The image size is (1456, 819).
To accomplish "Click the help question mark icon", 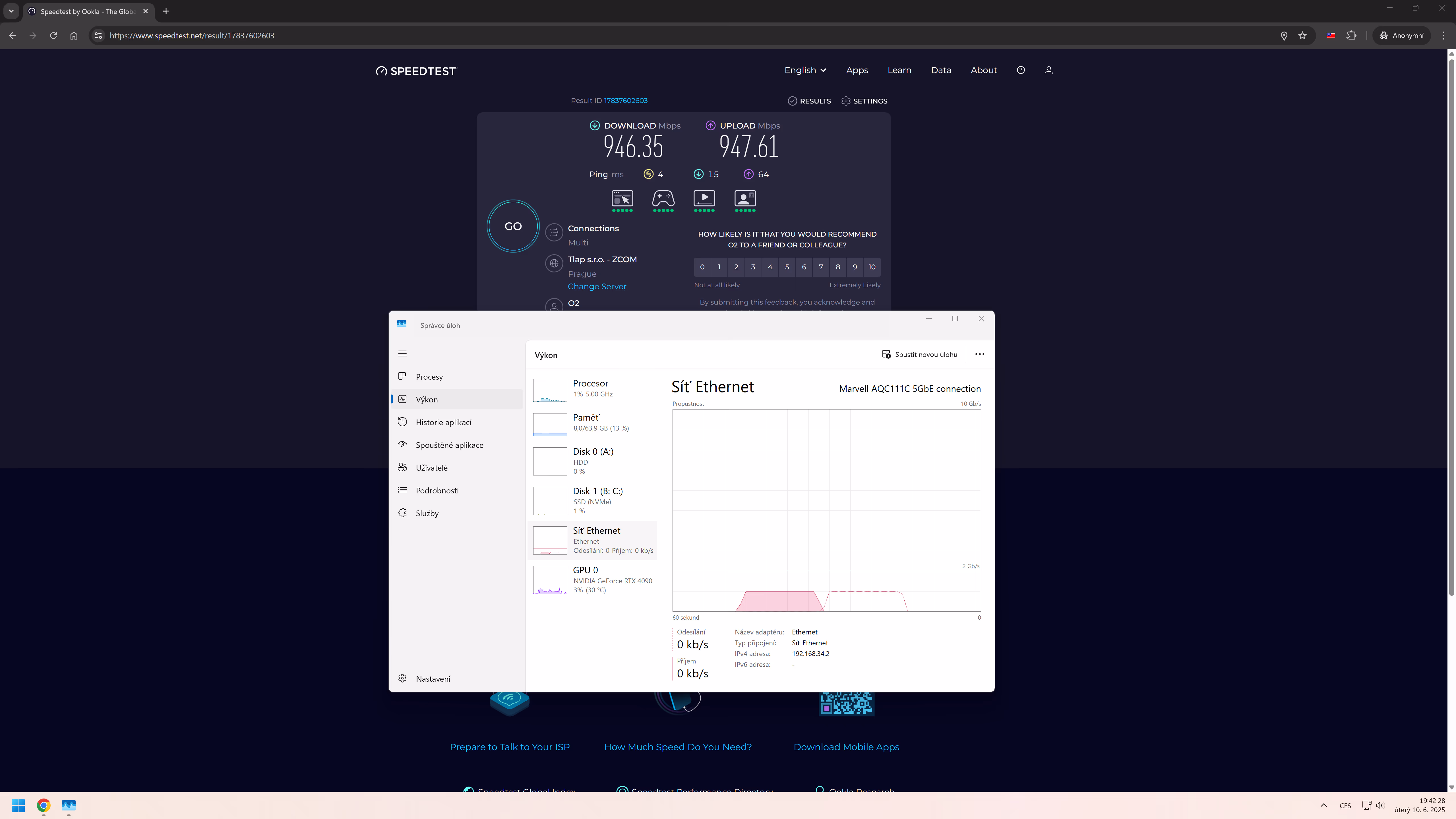I will 1021,70.
